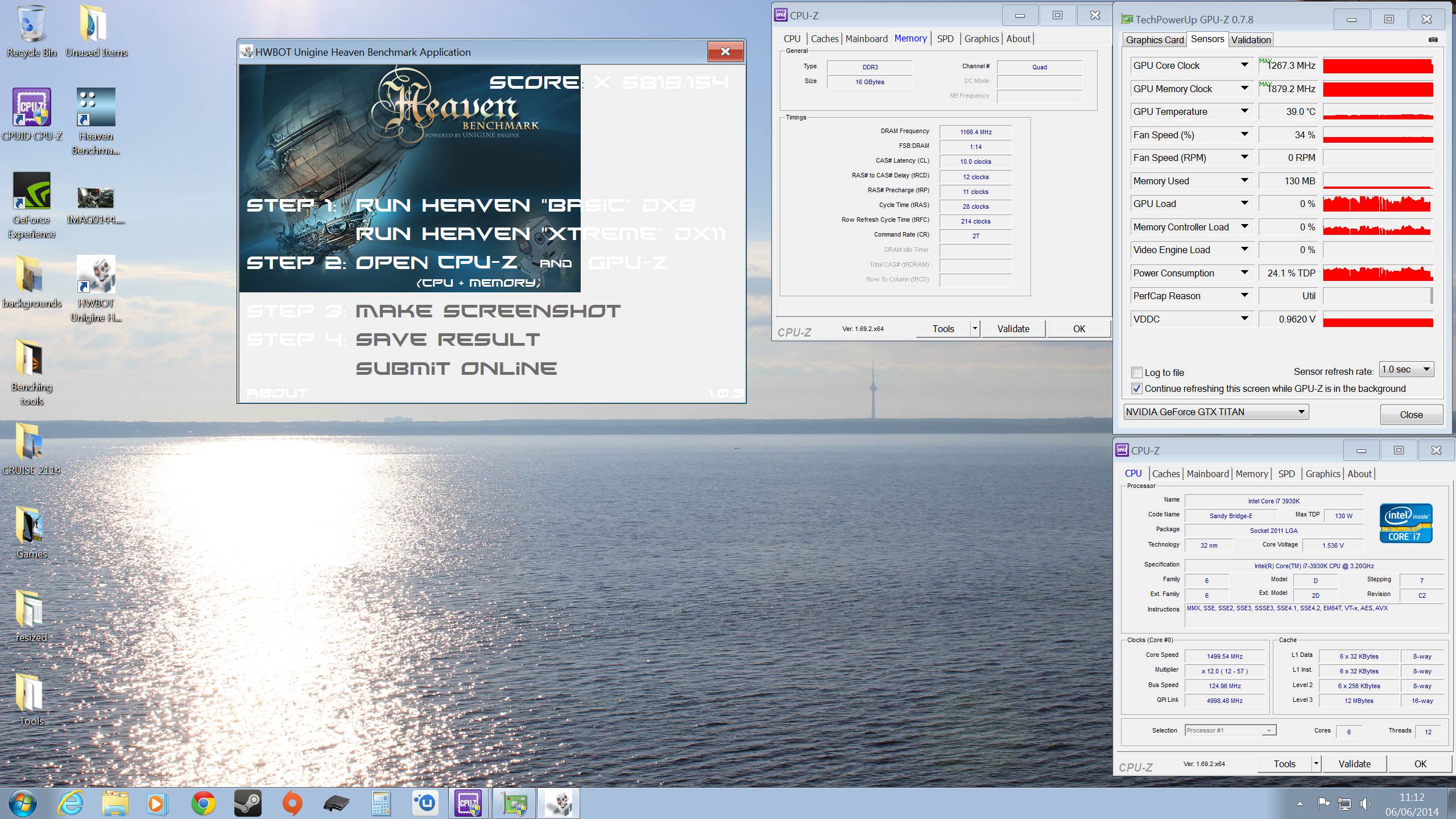Click Validate in upper CPU-Z window
This screenshot has width=1456, height=819.
[x=1013, y=329]
